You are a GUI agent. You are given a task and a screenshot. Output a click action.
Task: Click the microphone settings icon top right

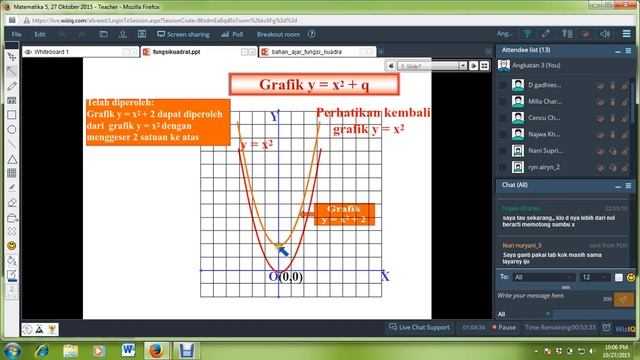point(567,34)
